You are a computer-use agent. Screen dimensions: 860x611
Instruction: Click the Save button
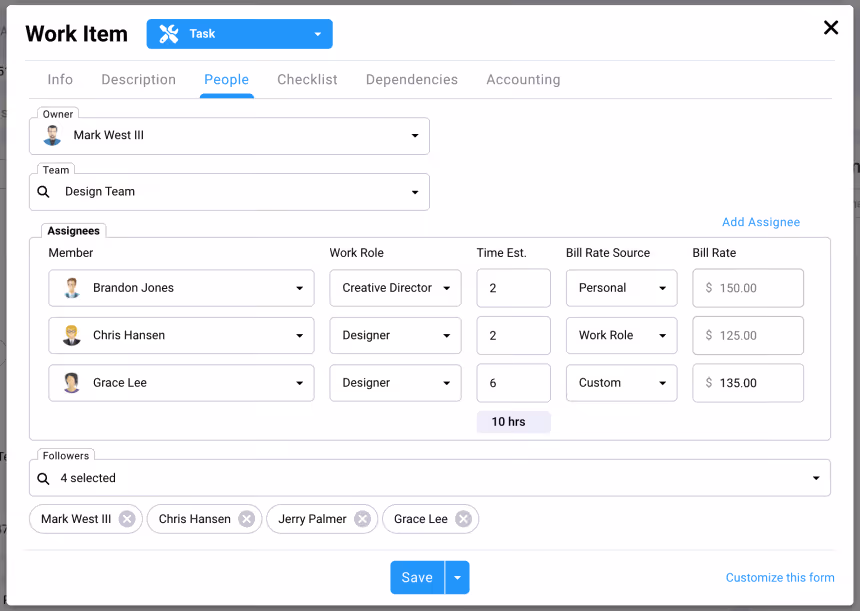click(x=417, y=578)
